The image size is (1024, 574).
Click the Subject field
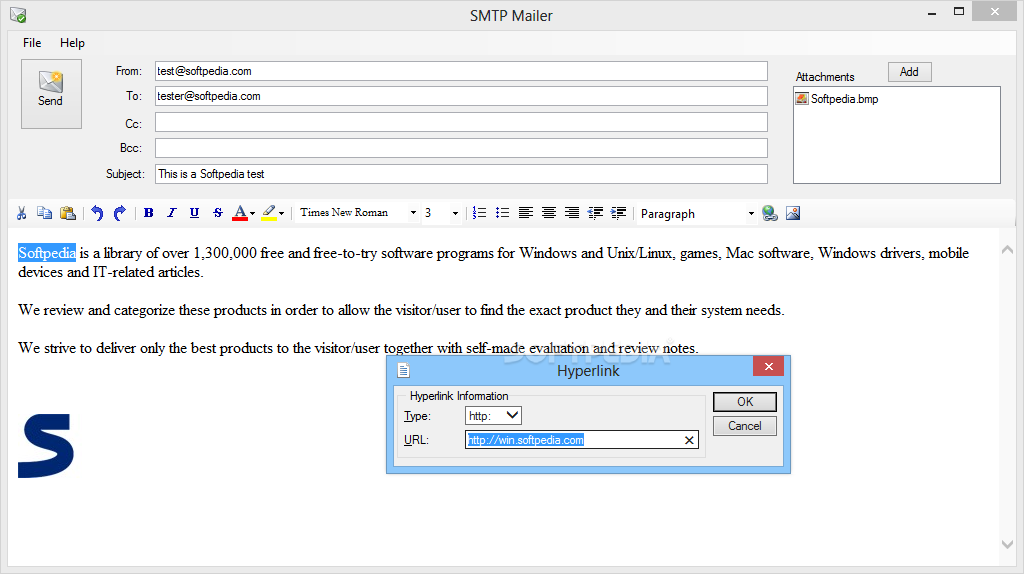click(461, 174)
